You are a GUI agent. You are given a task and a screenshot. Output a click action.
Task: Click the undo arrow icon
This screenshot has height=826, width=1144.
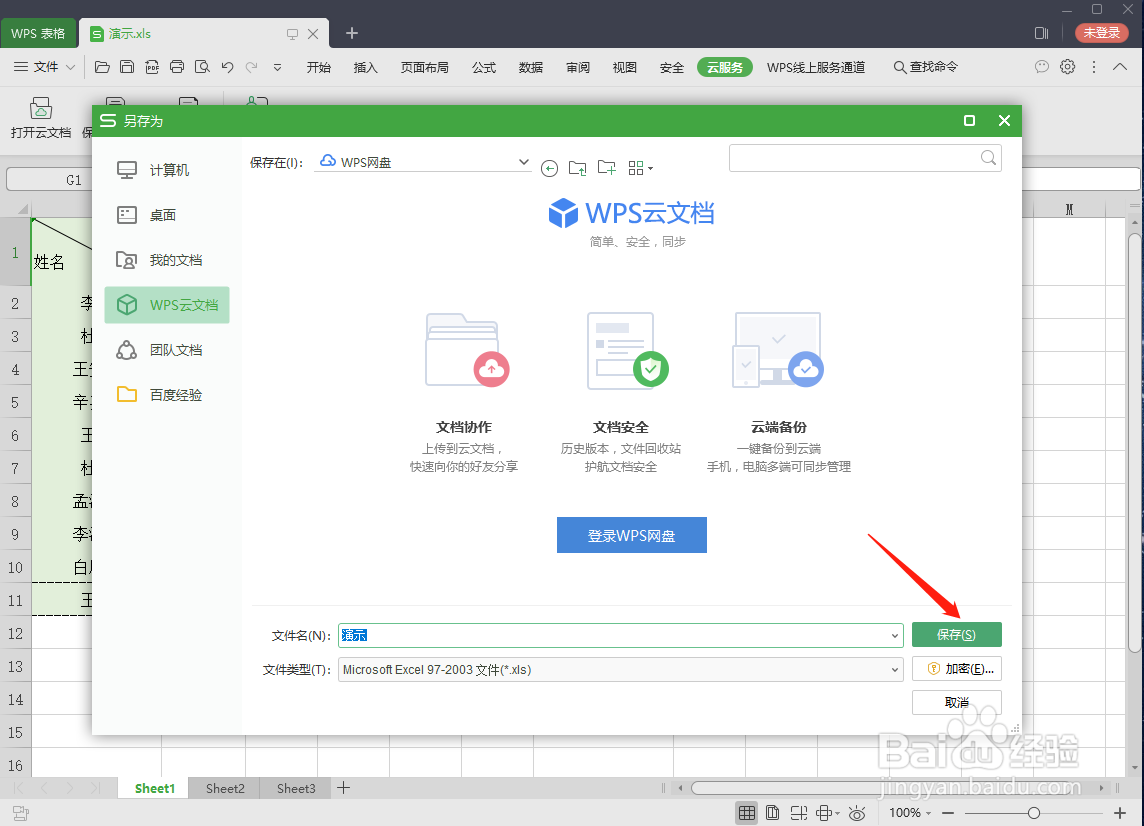click(x=228, y=67)
